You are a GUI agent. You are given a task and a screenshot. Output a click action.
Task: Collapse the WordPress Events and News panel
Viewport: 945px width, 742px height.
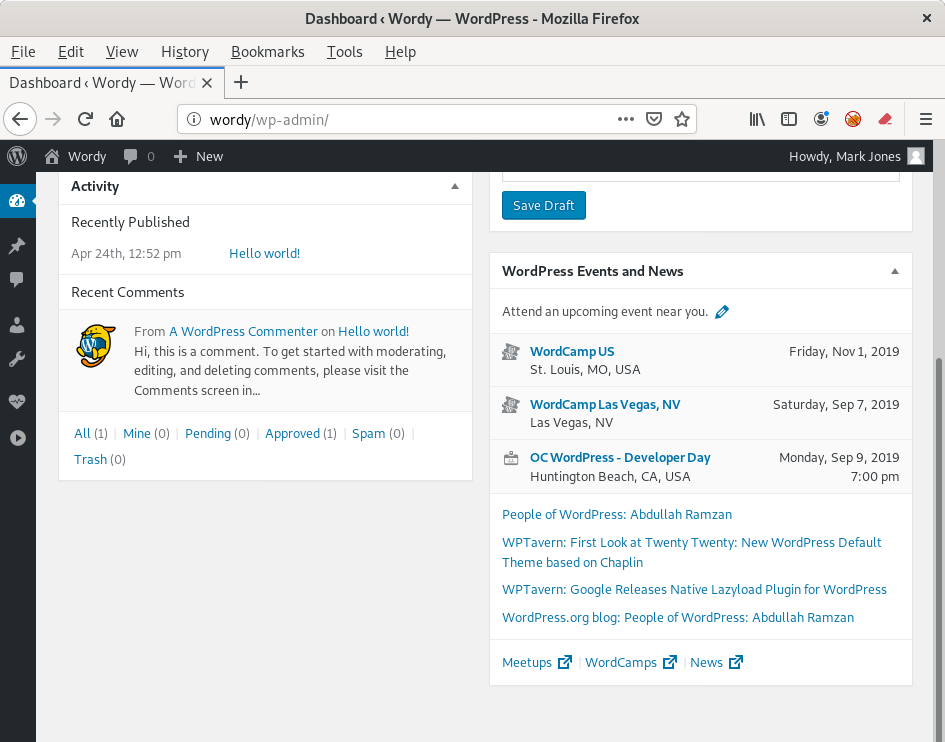pos(895,271)
